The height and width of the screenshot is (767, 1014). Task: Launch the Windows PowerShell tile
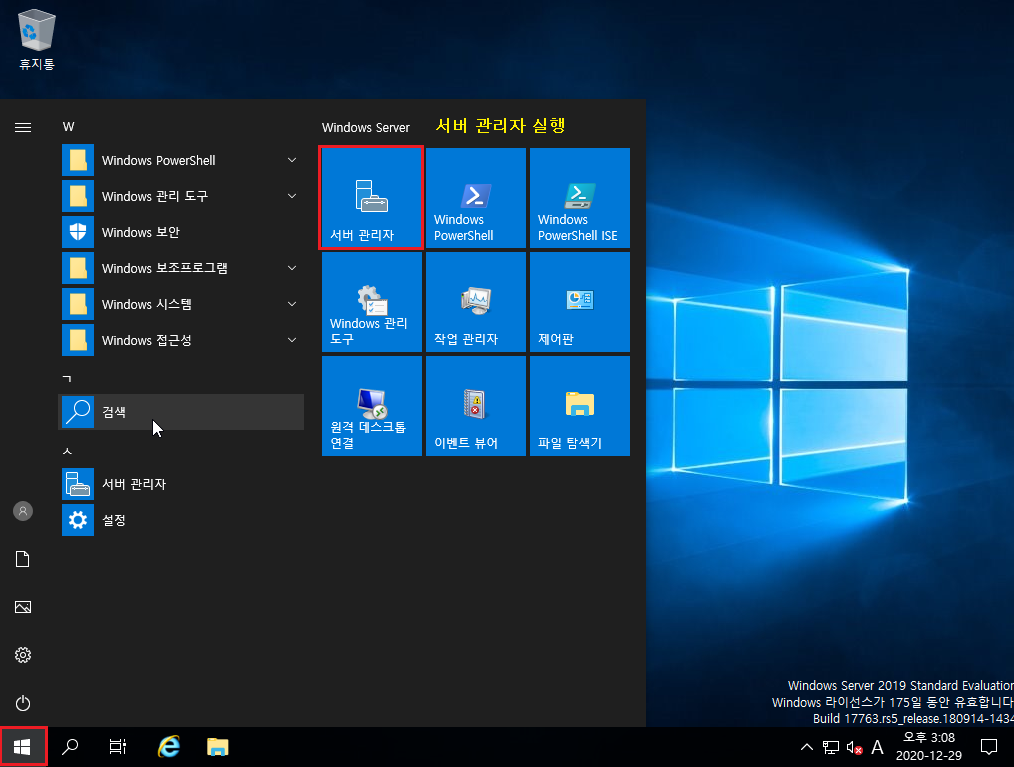(x=475, y=198)
